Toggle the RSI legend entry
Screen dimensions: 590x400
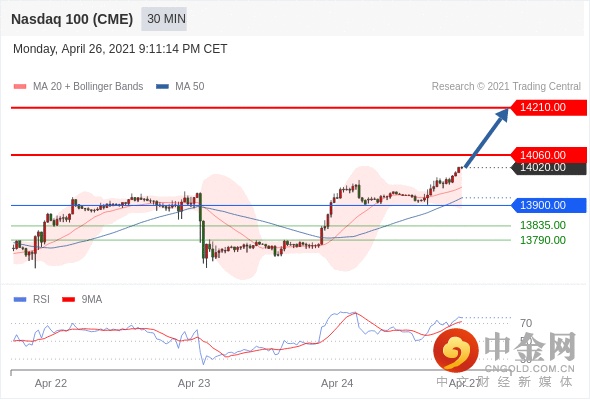click(32, 300)
